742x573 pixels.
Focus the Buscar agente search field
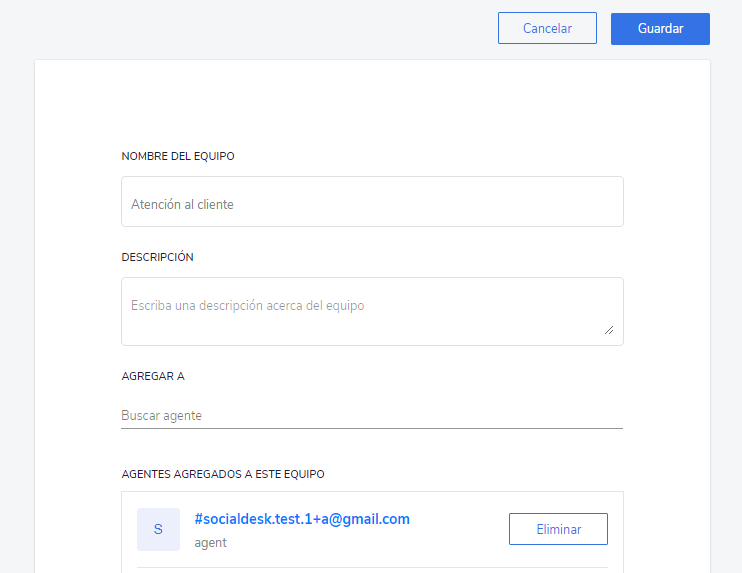[372, 415]
